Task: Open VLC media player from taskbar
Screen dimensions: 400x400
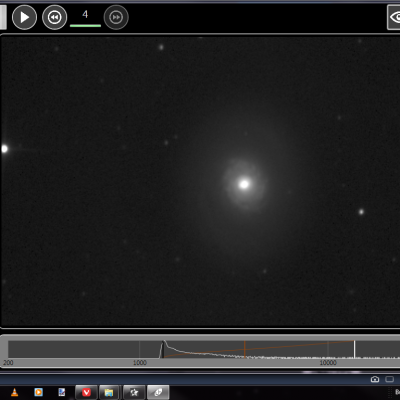Action: [x=14, y=392]
